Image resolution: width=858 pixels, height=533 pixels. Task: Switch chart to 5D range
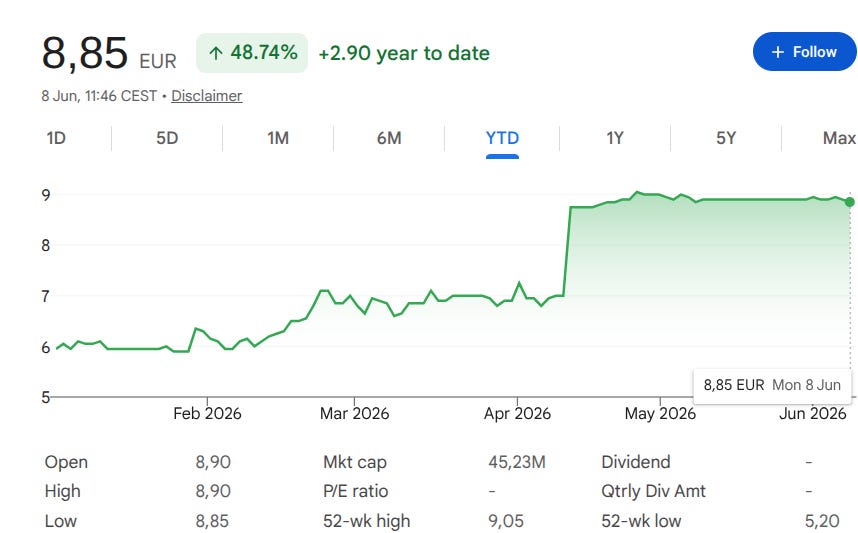(x=167, y=138)
